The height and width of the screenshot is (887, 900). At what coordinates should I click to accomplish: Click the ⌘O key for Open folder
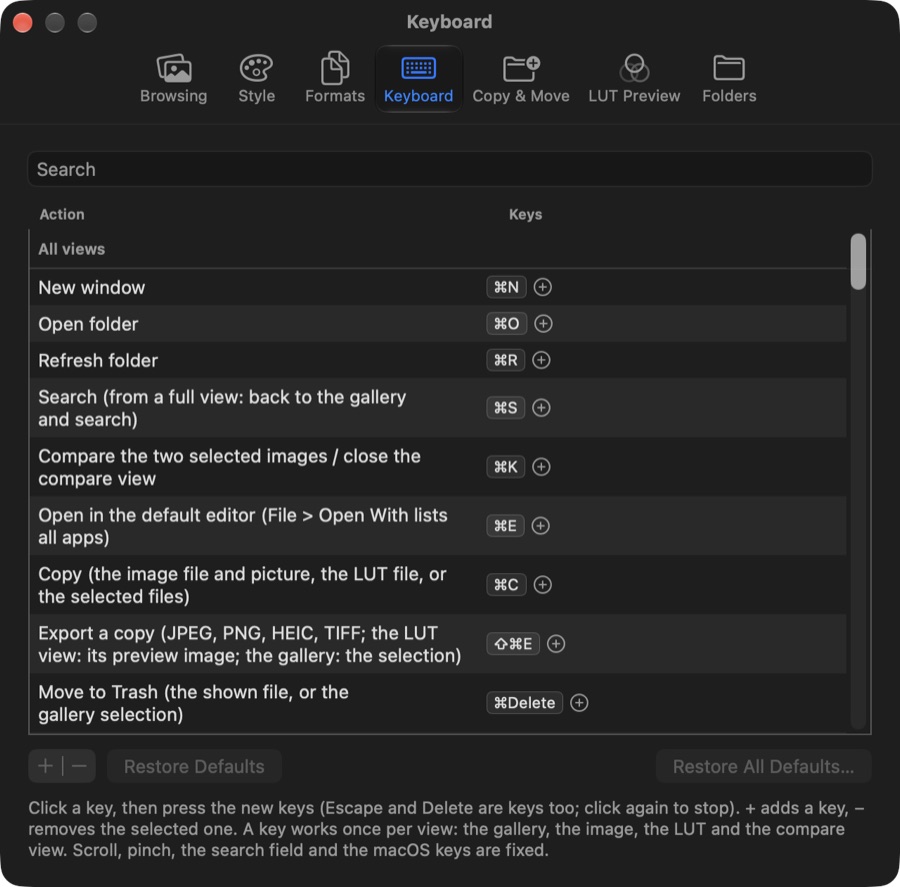506,324
